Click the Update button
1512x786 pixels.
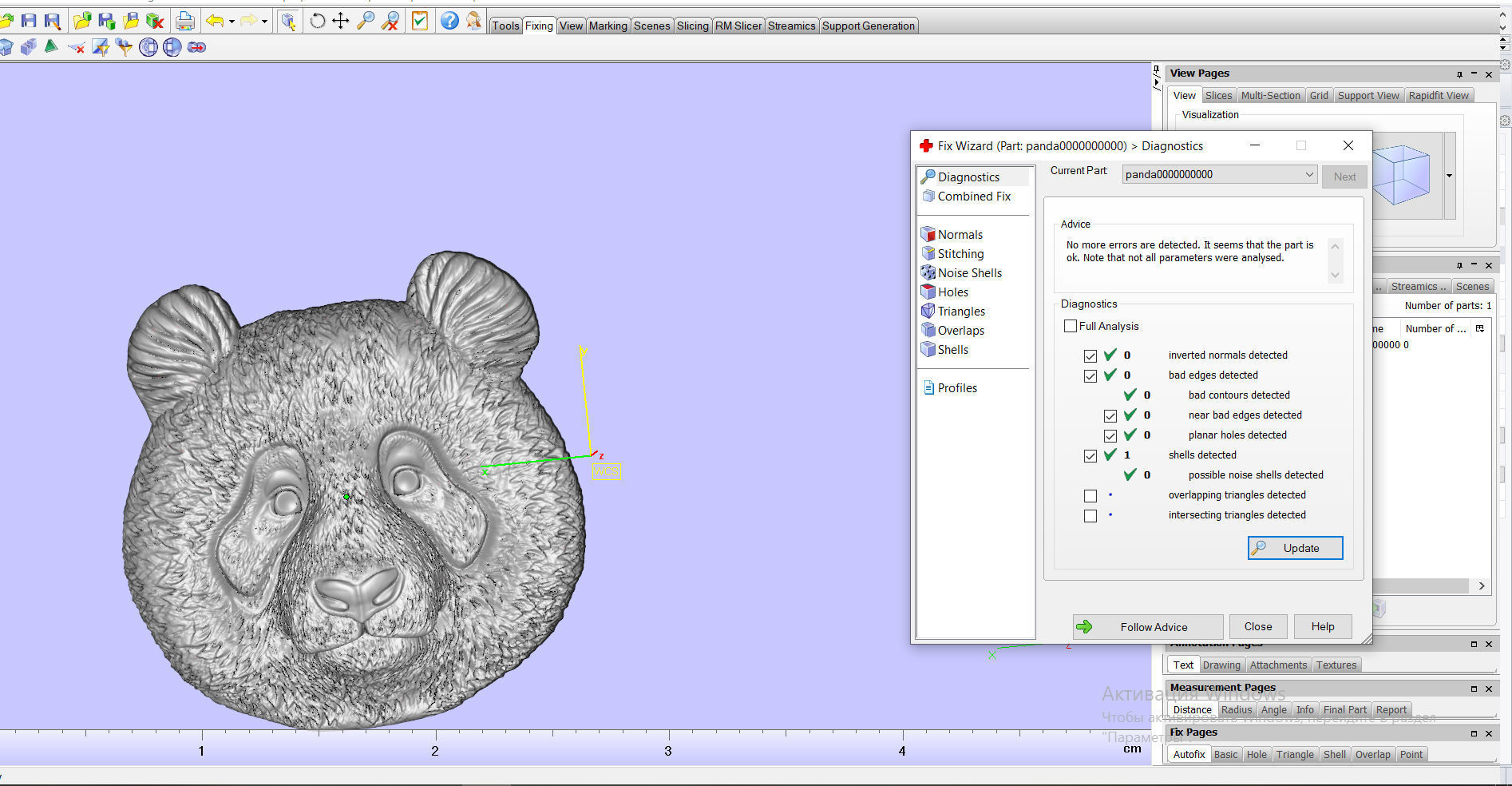(1295, 548)
